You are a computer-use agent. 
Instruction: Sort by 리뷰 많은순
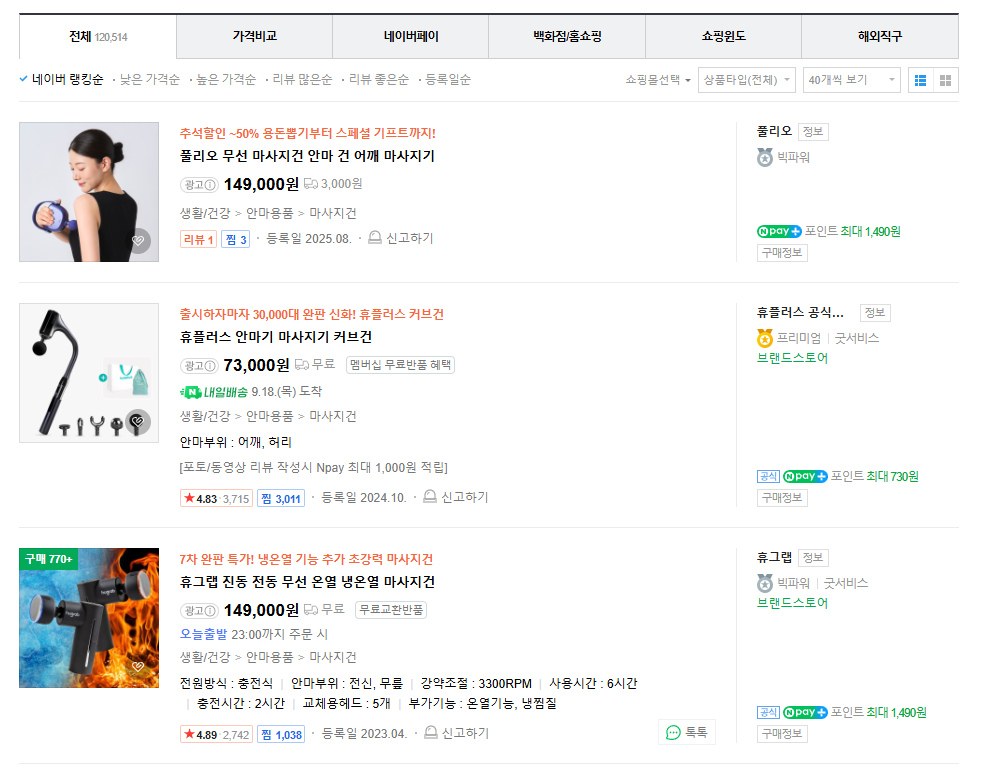[x=302, y=80]
